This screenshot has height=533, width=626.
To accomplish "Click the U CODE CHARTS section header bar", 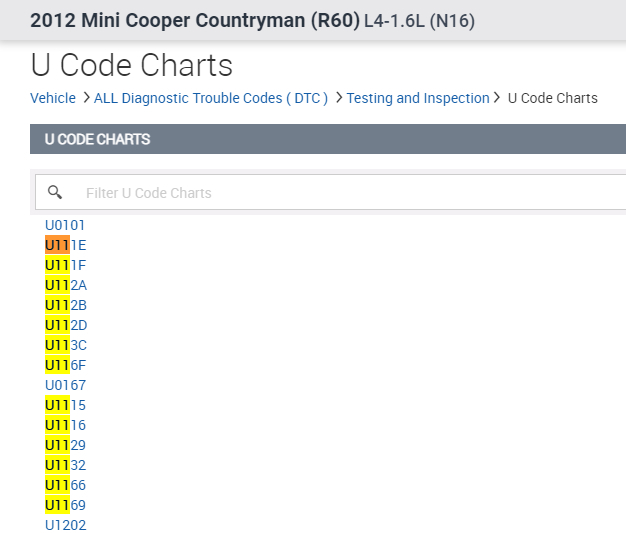I will [328, 139].
